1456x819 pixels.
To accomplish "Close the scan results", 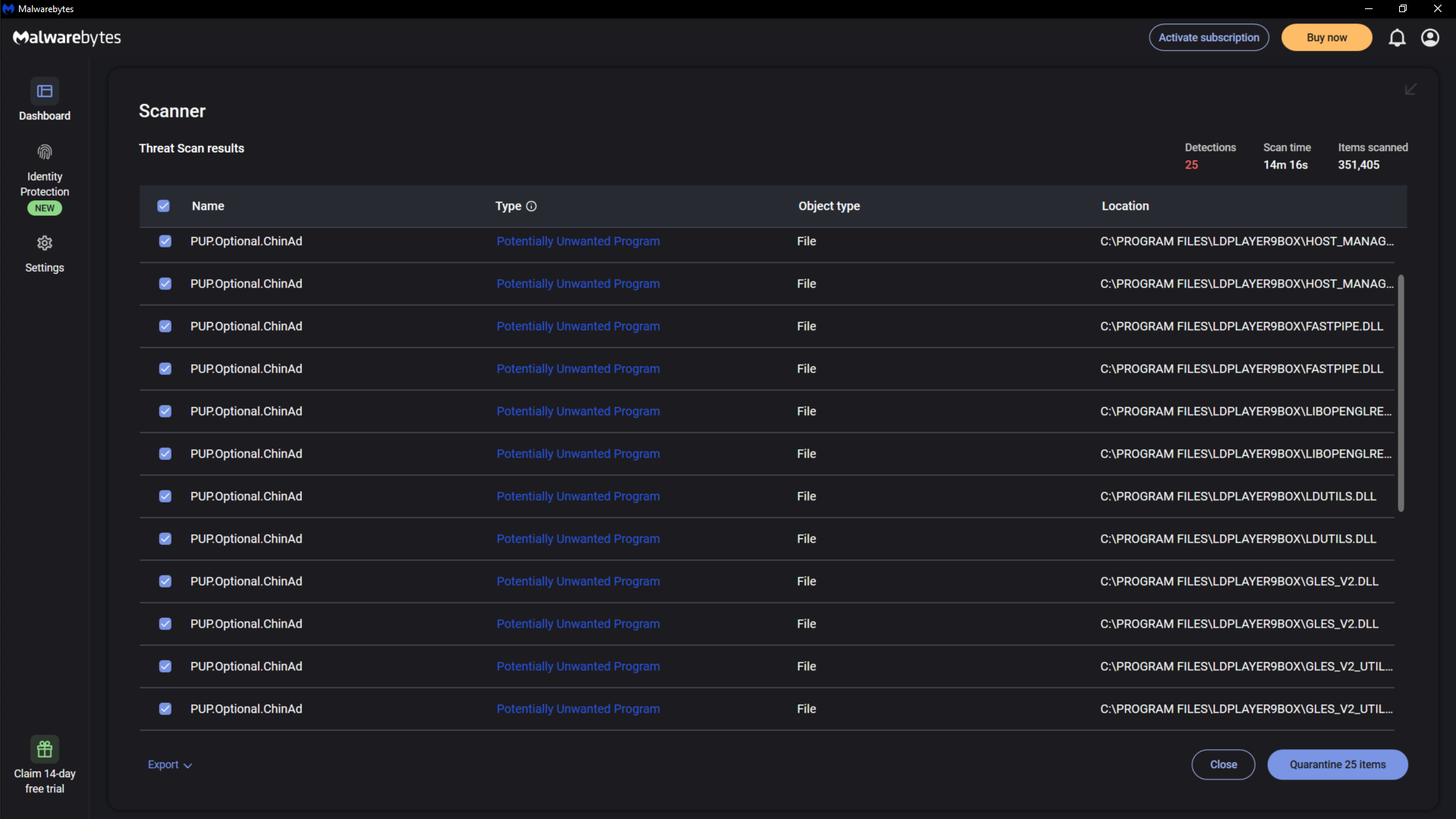I will click(x=1223, y=765).
